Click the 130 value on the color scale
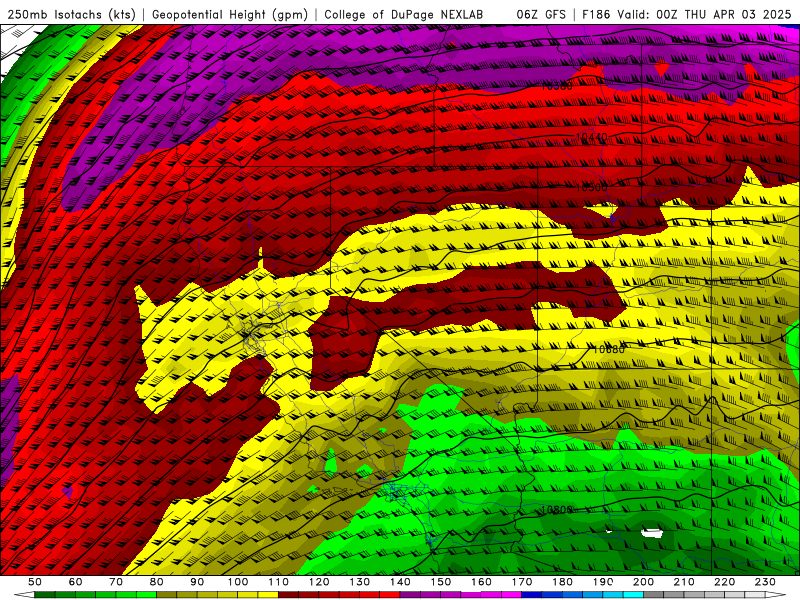This screenshot has height=600, width=800. [x=359, y=582]
